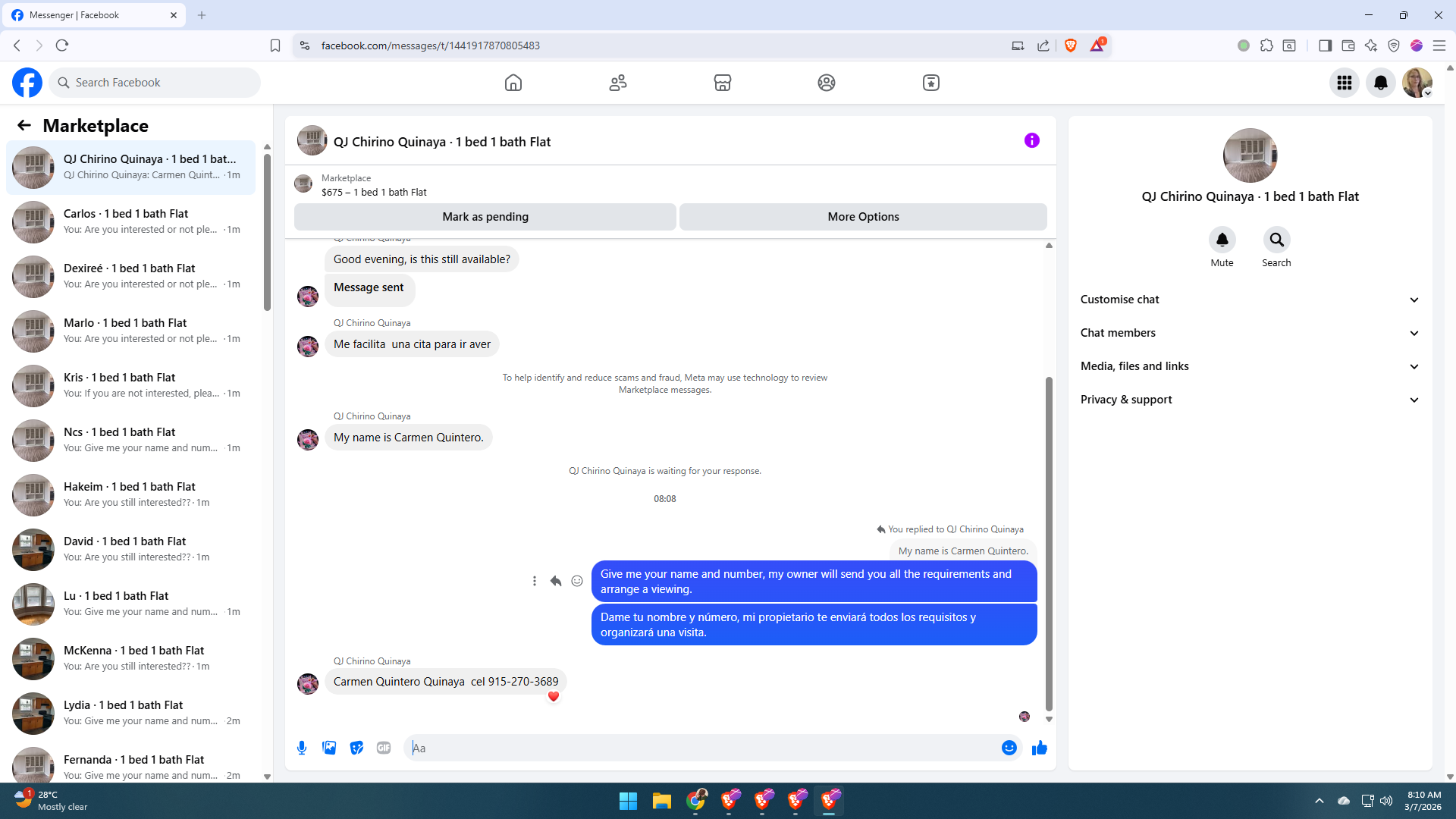Image resolution: width=1456 pixels, height=819 pixels.
Task: Open the Lu 1 bed 1 bath Flat chat
Action: click(131, 604)
